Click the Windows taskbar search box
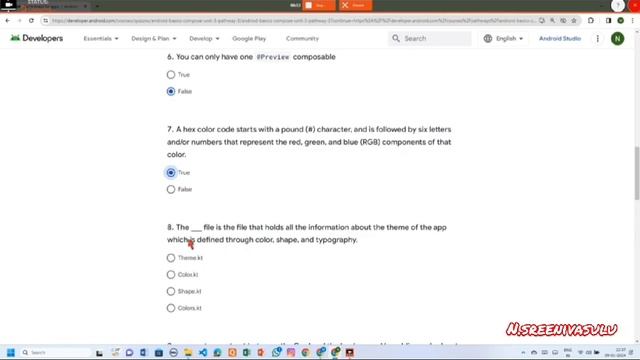 [x=56, y=352]
